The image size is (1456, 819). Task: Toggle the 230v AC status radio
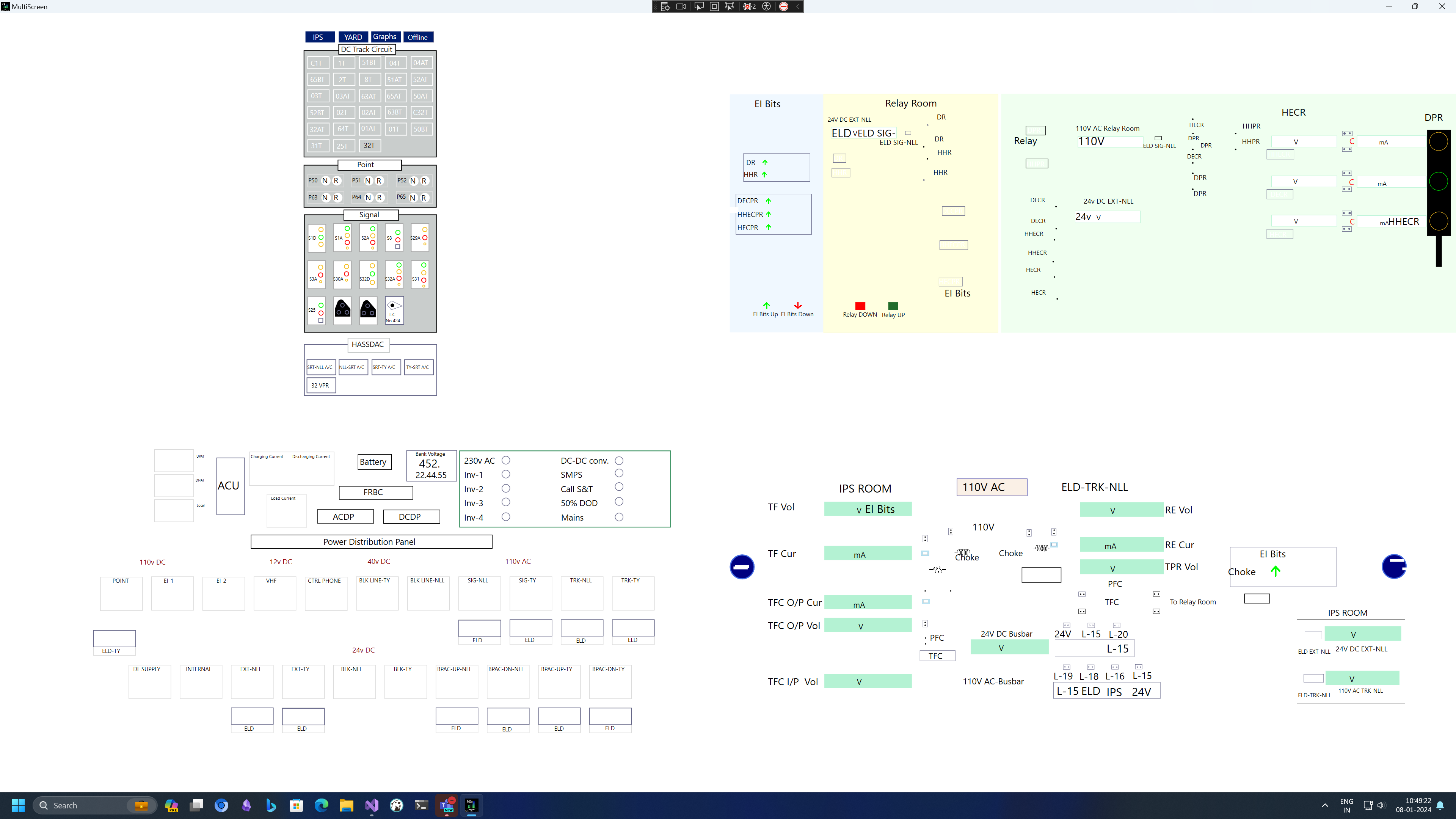[x=506, y=461]
